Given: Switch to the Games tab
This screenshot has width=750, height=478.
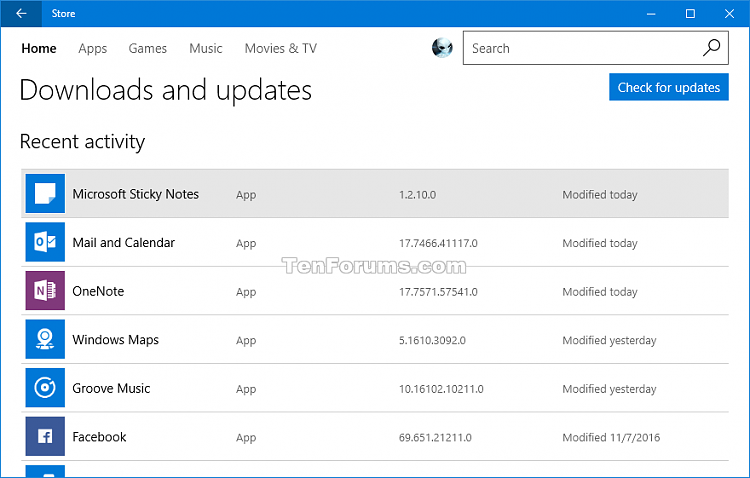Looking at the screenshot, I should pyautogui.click(x=147, y=48).
